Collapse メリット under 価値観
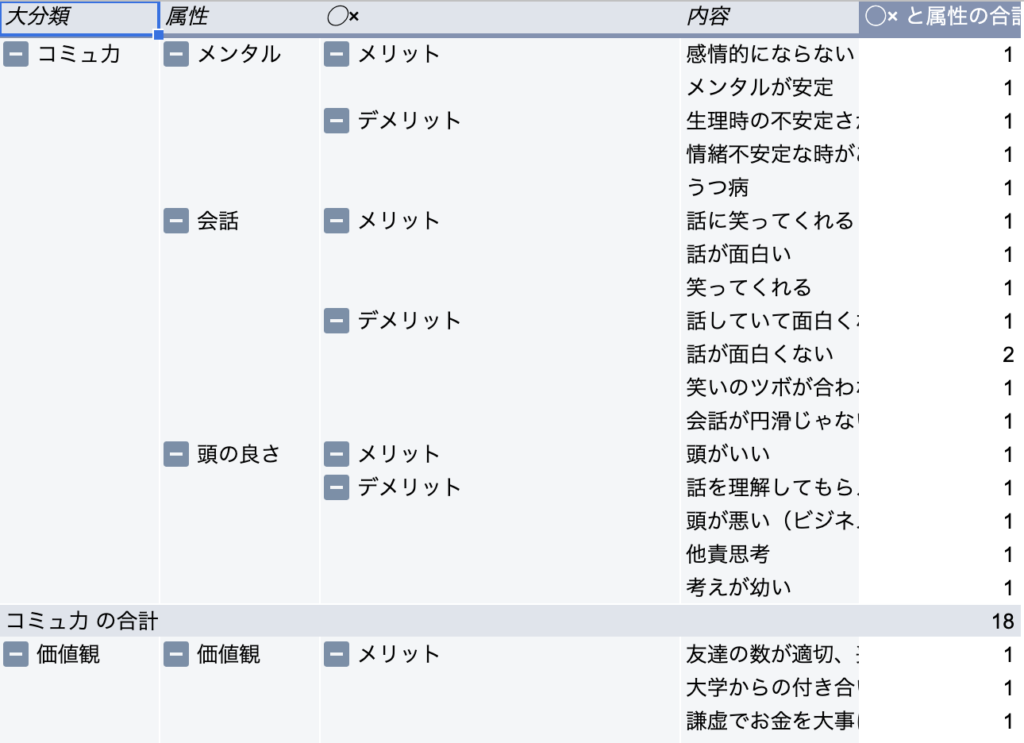Viewport: 1024px width, 743px height. point(336,655)
